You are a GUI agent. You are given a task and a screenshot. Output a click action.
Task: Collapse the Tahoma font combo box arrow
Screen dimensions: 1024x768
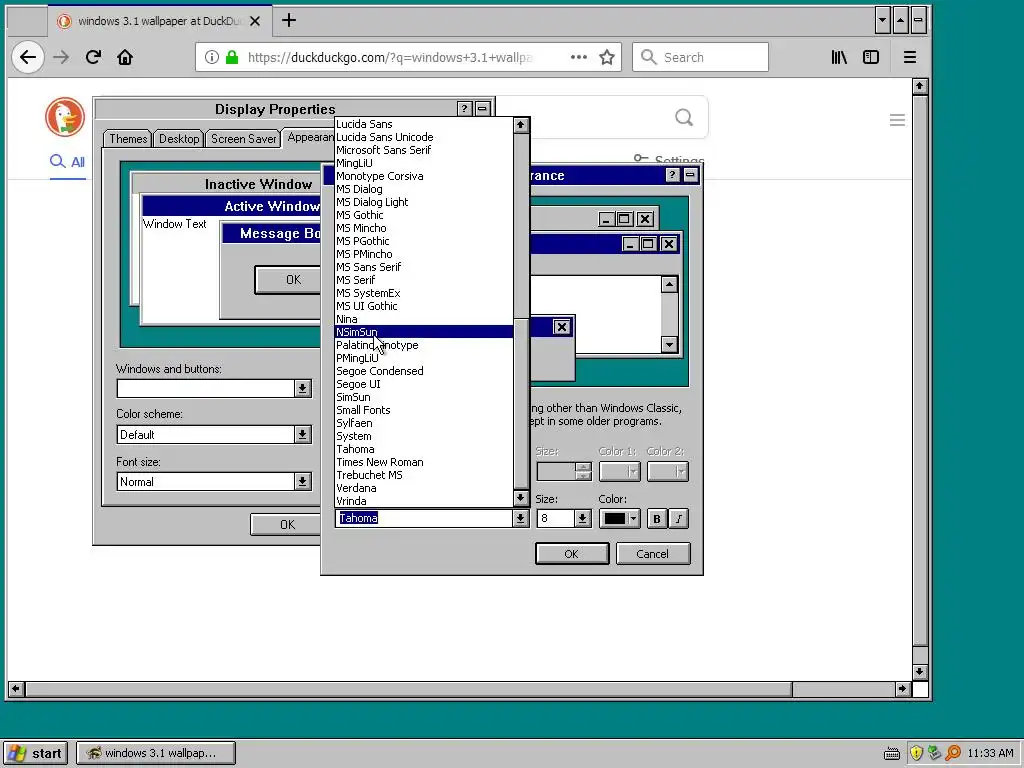pyautogui.click(x=520, y=519)
